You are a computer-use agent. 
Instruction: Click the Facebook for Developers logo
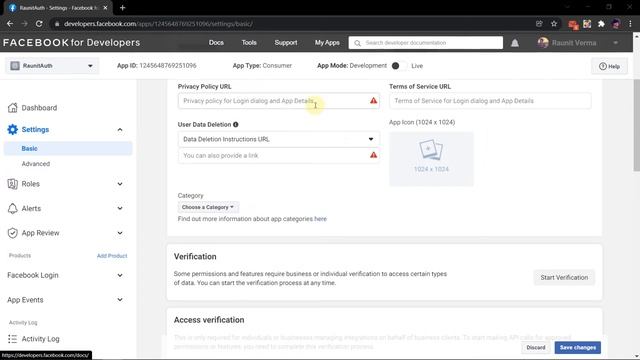(x=71, y=42)
